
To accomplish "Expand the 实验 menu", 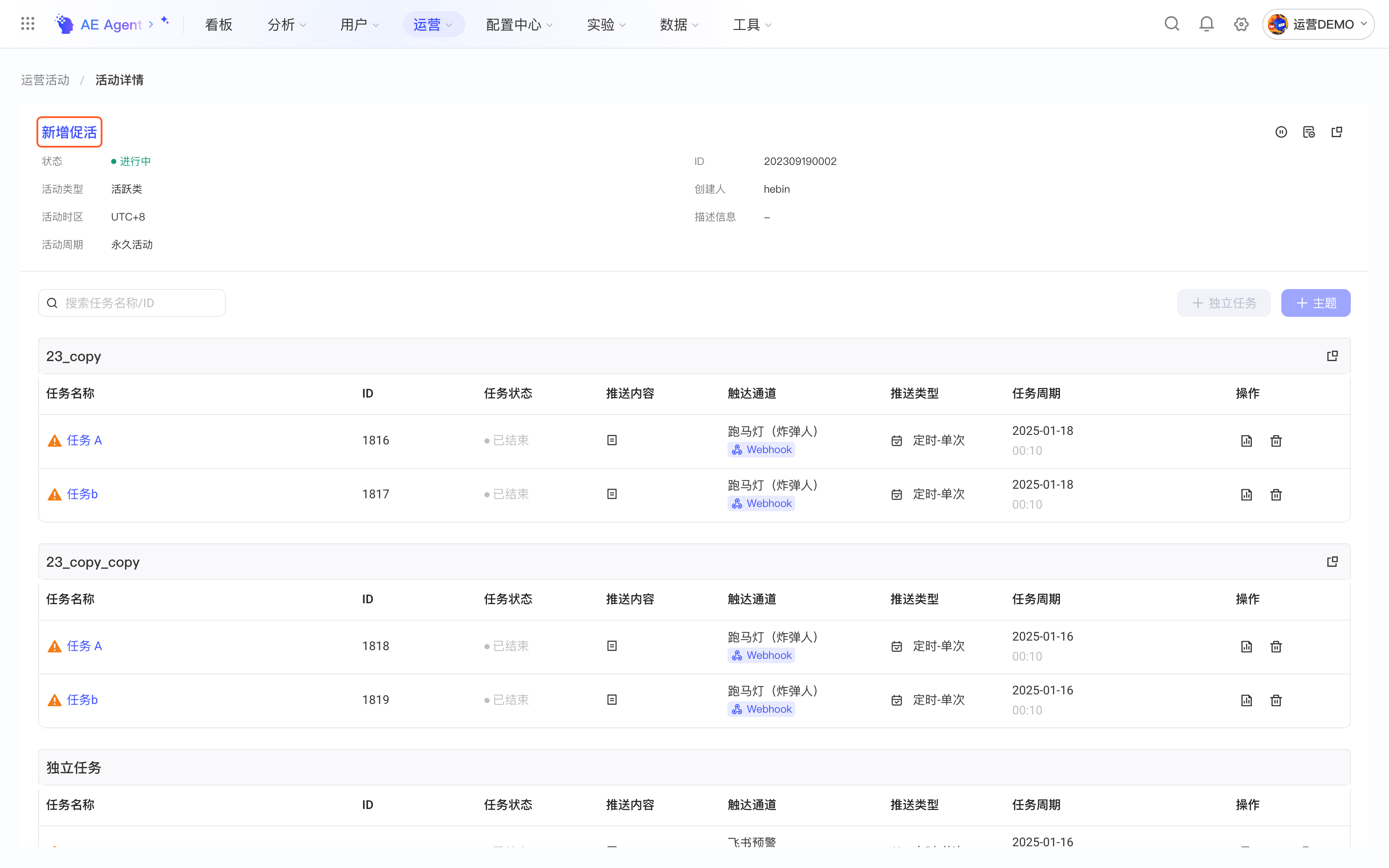I will [x=606, y=24].
